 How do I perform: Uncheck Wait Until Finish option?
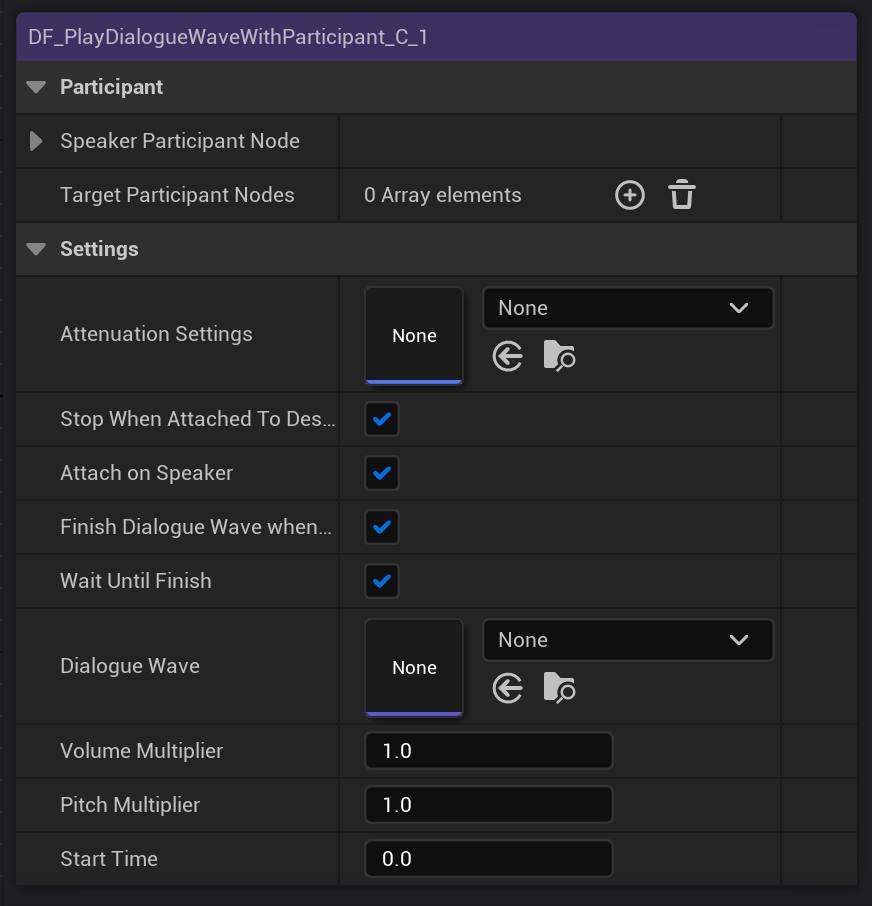pyautogui.click(x=382, y=581)
